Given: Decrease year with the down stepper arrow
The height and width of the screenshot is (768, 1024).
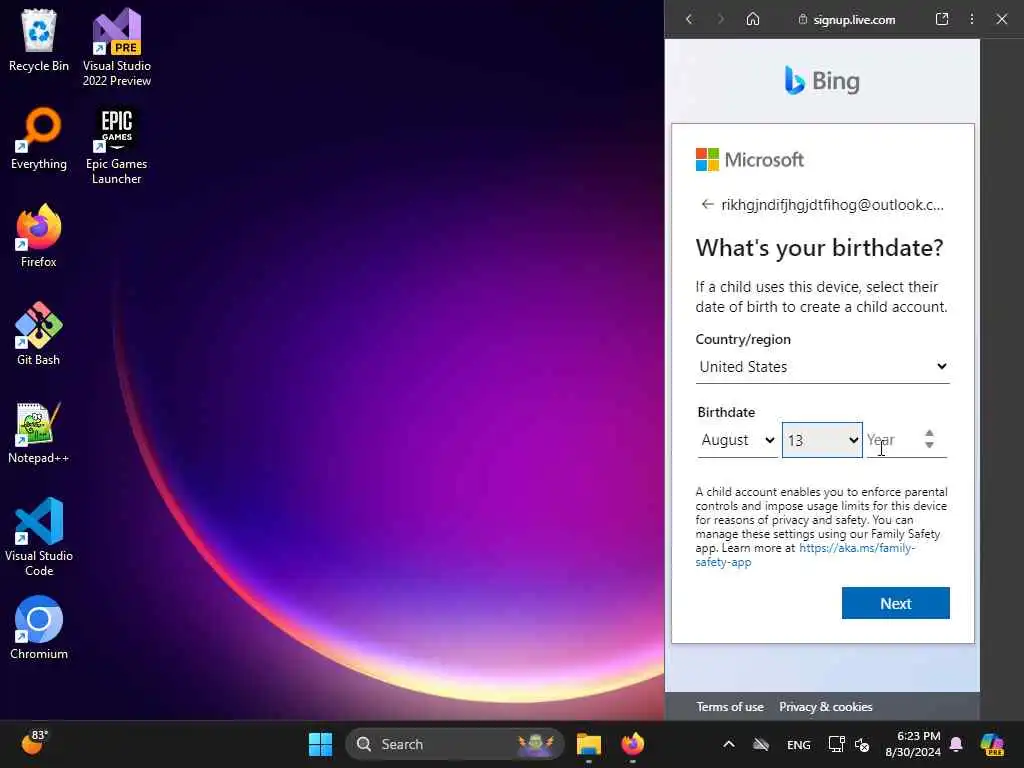Looking at the screenshot, I should pos(929,445).
